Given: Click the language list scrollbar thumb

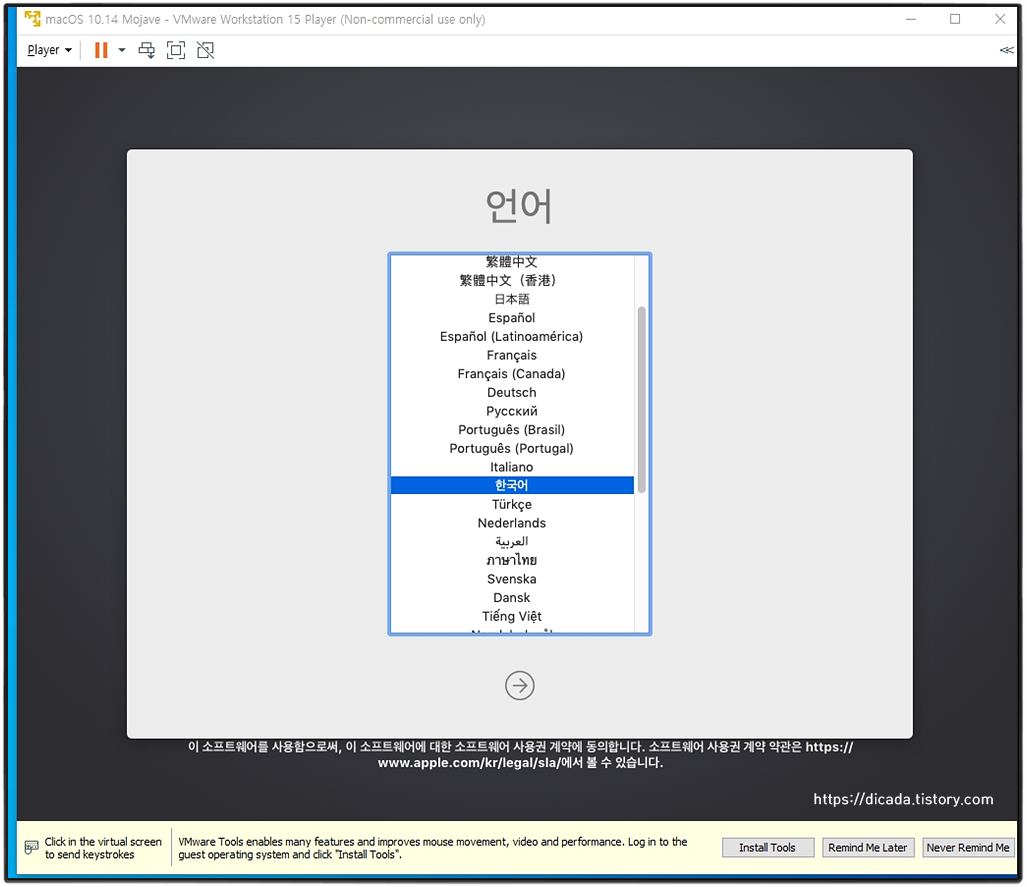Looking at the screenshot, I should tap(642, 399).
